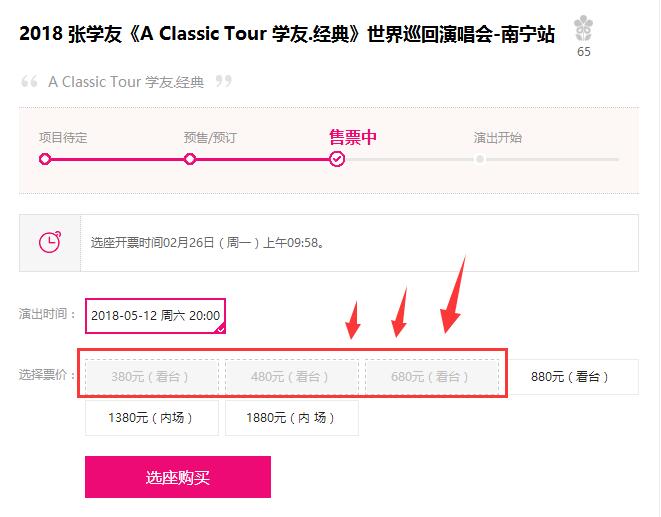The image size is (661, 517).
Task: Select the 680元 (看台) ticket price
Action: point(432,376)
